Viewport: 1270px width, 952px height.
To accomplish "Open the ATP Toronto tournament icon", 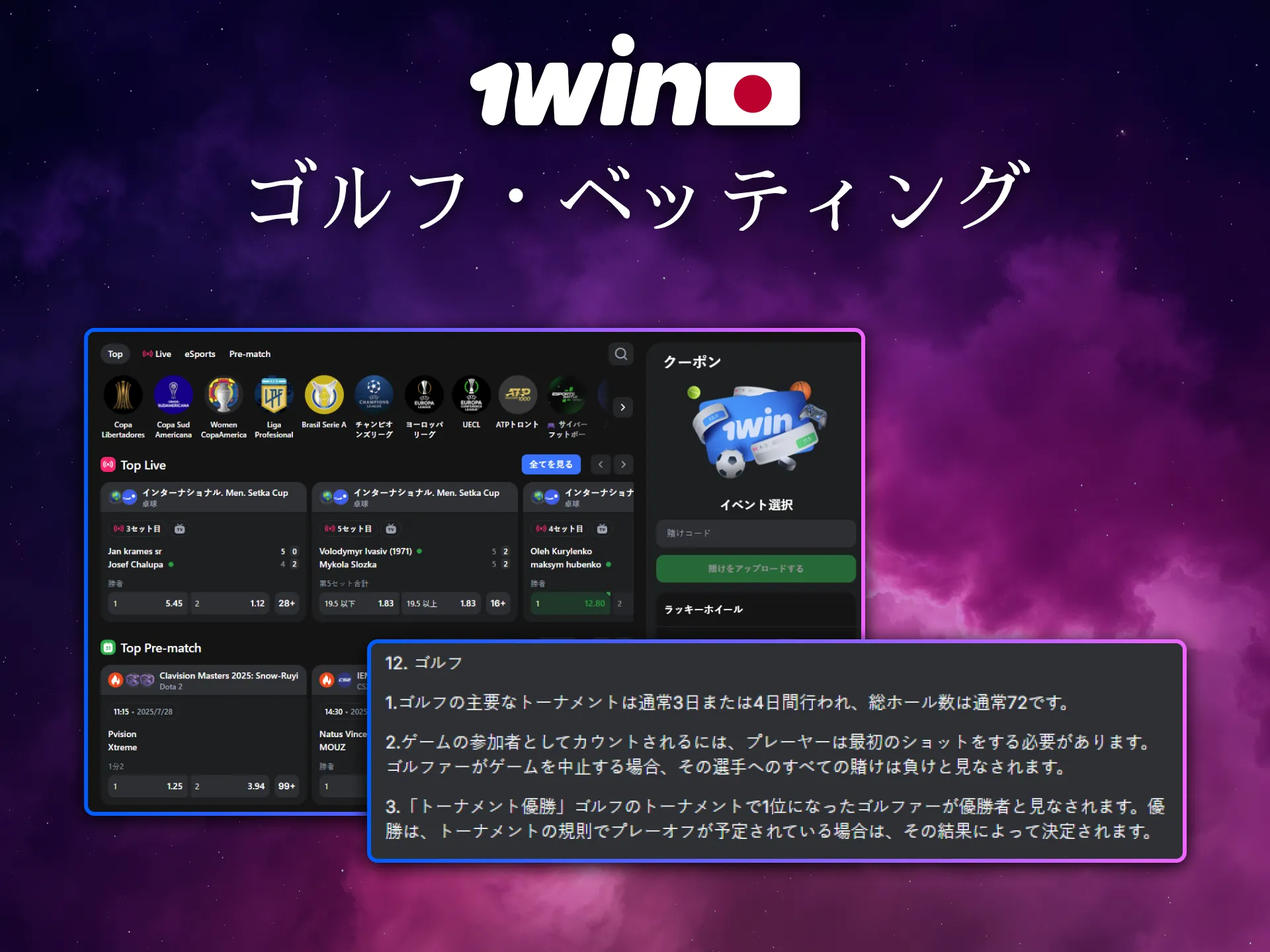I will (x=517, y=395).
